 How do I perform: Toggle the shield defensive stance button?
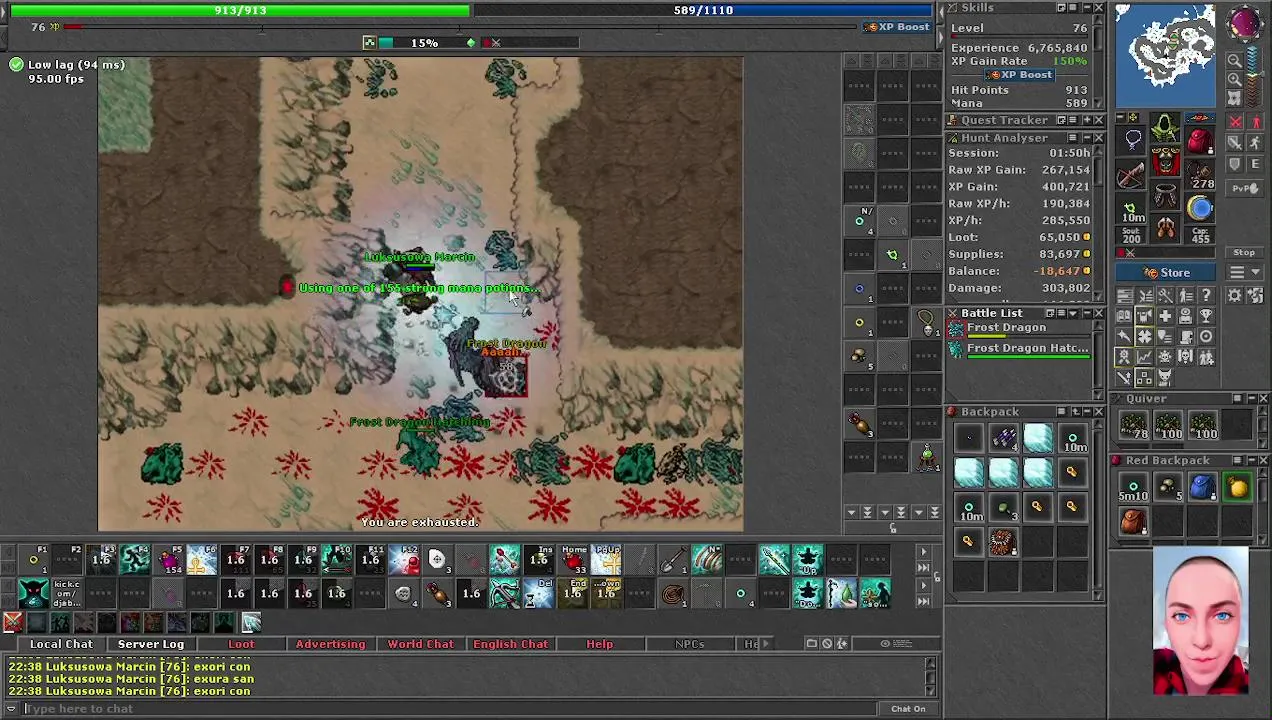(1235, 163)
